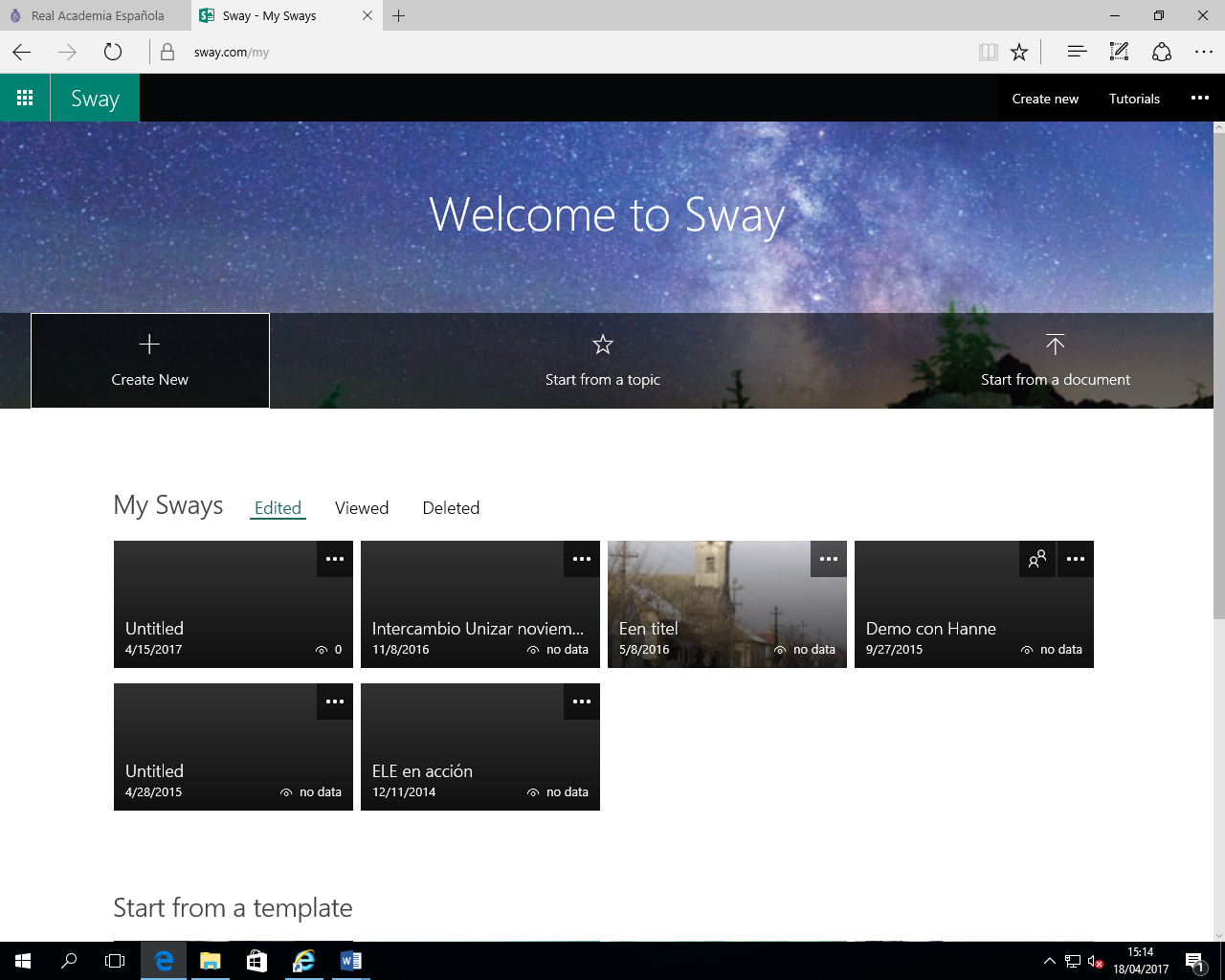This screenshot has width=1225, height=980.
Task: Open more options for ELE en acción
Action: coord(582,702)
